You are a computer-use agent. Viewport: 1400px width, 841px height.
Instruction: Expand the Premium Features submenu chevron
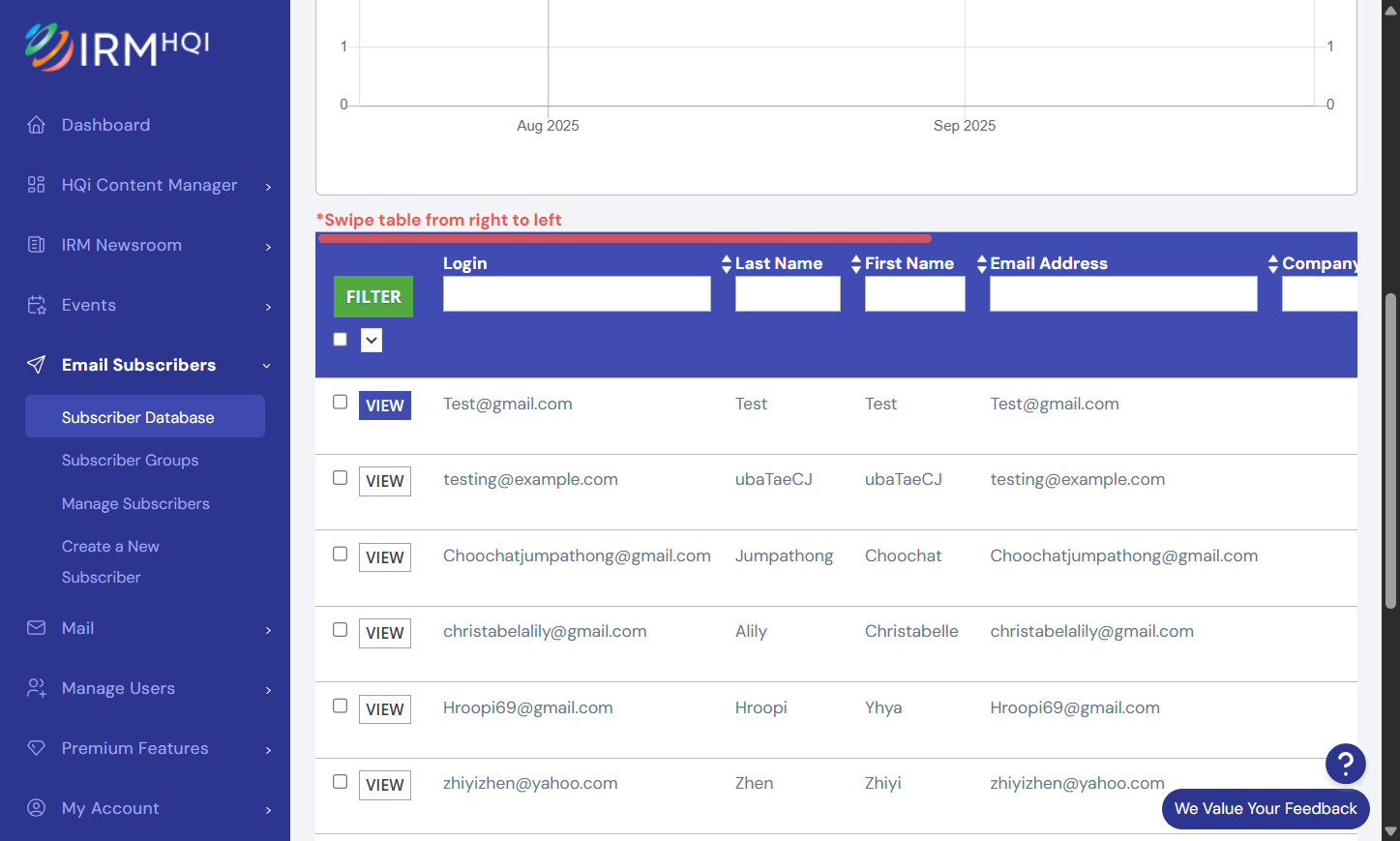(x=268, y=750)
